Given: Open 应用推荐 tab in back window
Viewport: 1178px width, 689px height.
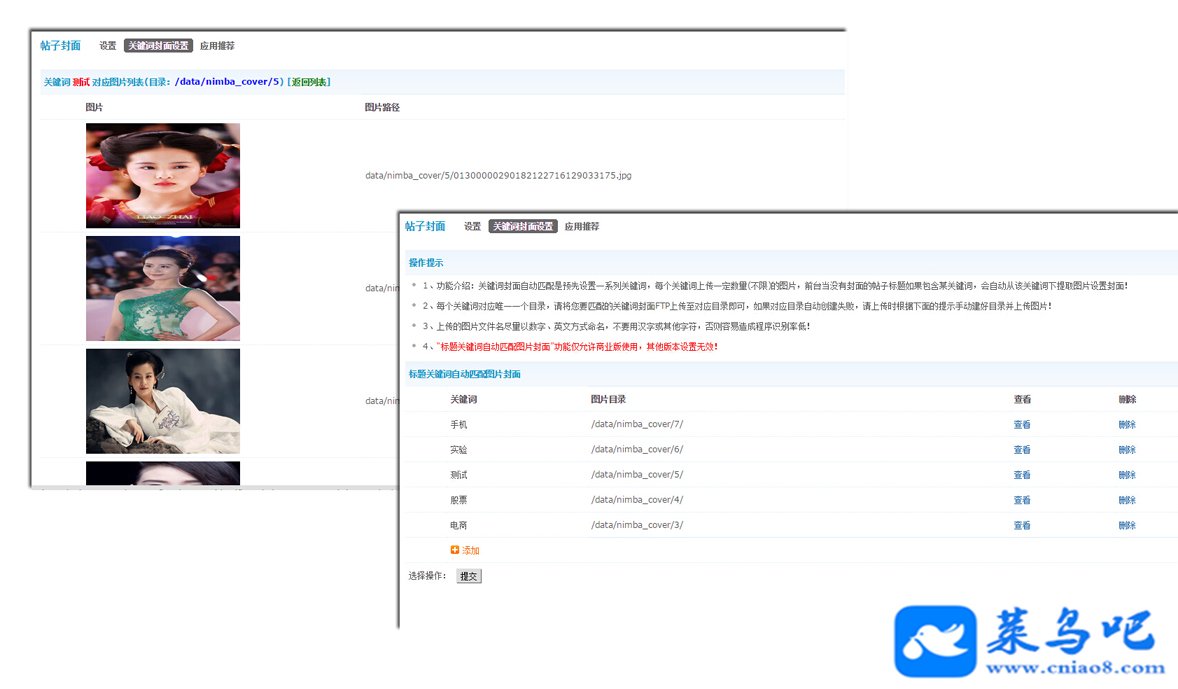Looking at the screenshot, I should point(217,46).
